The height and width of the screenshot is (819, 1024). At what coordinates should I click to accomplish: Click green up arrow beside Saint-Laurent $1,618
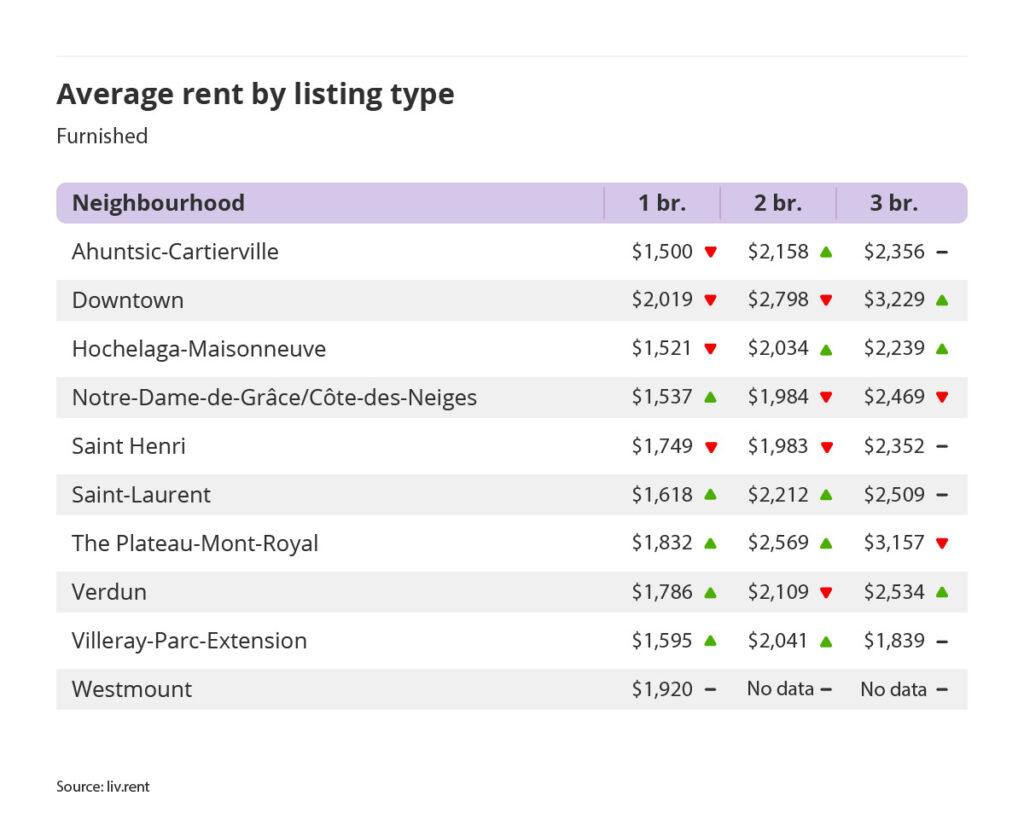710,495
